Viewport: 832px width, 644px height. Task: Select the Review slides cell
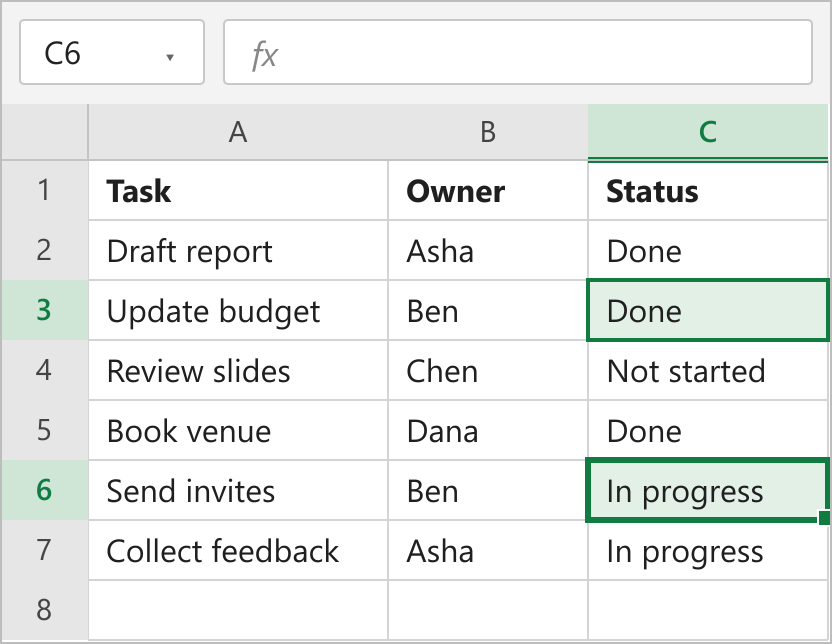(238, 370)
